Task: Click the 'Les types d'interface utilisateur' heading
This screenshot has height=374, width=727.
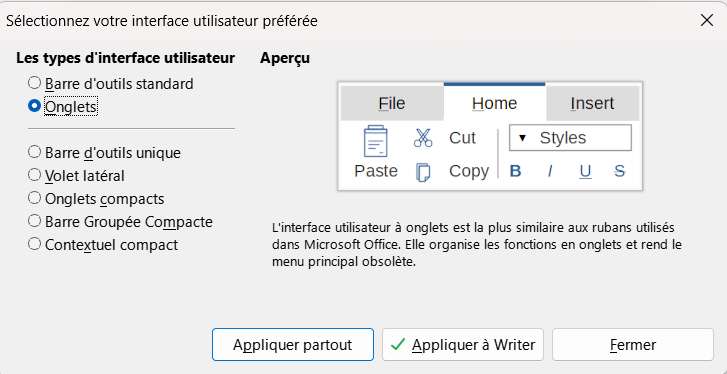Action: pyautogui.click(x=126, y=58)
